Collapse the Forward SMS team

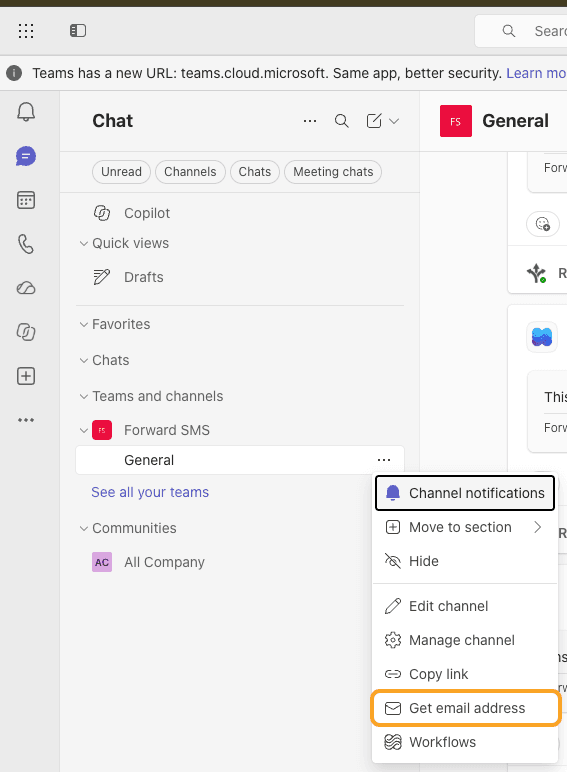point(84,430)
